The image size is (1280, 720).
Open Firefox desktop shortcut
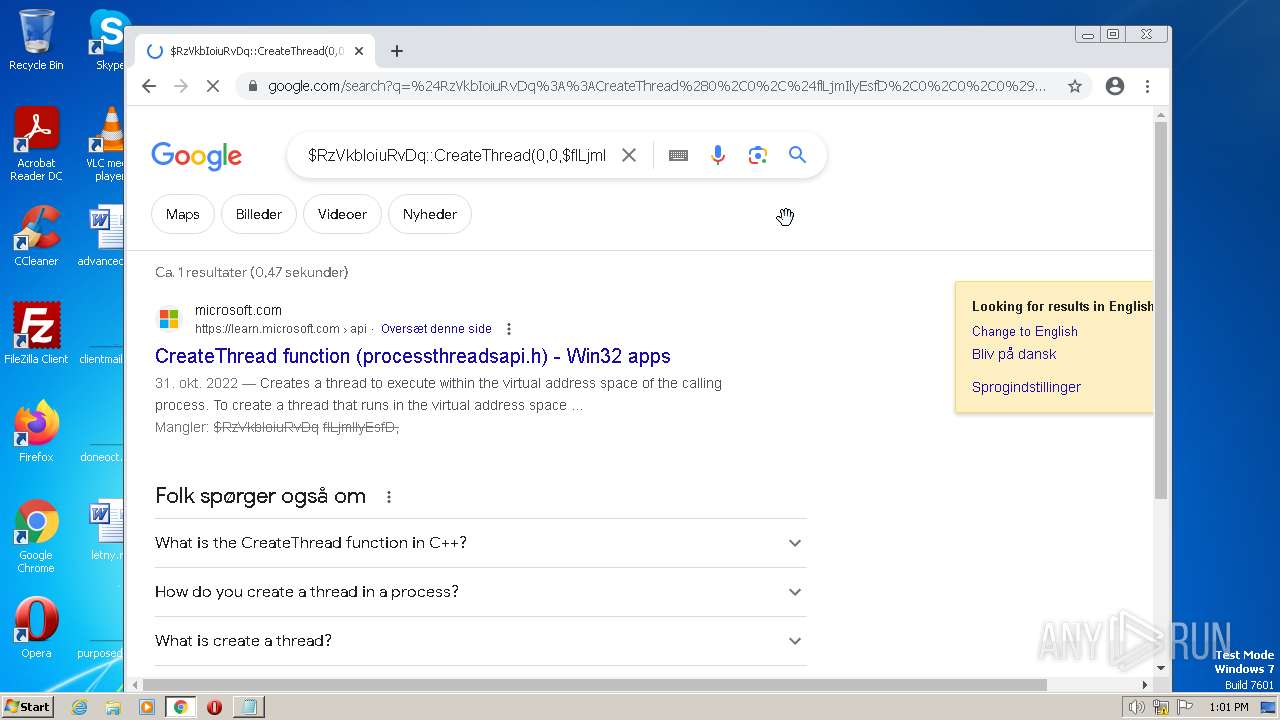pos(36,432)
